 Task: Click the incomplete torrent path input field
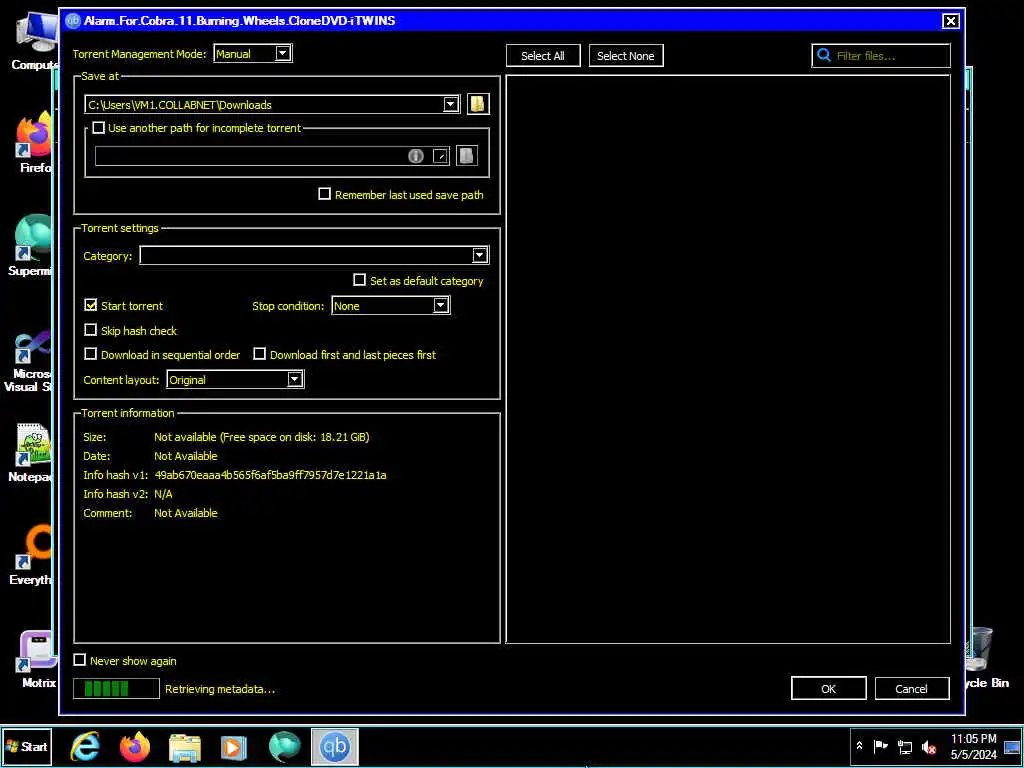tap(272, 156)
